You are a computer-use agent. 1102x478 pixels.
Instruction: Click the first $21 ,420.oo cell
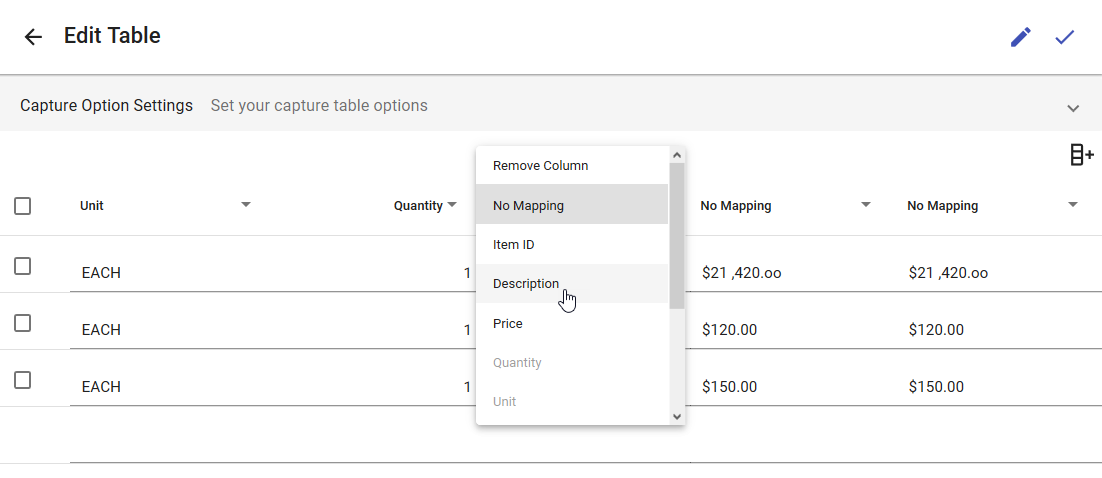coord(741,273)
